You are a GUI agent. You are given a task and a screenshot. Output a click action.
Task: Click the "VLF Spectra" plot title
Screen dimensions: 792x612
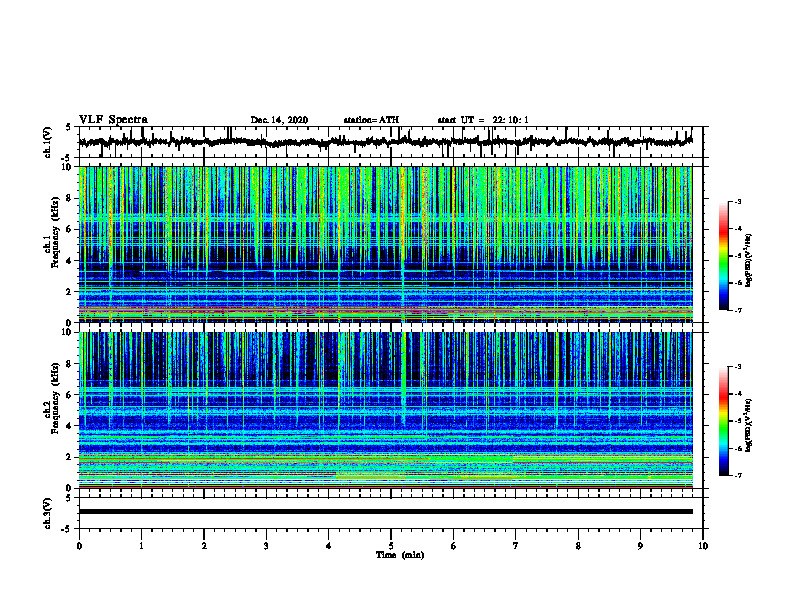click(x=113, y=120)
